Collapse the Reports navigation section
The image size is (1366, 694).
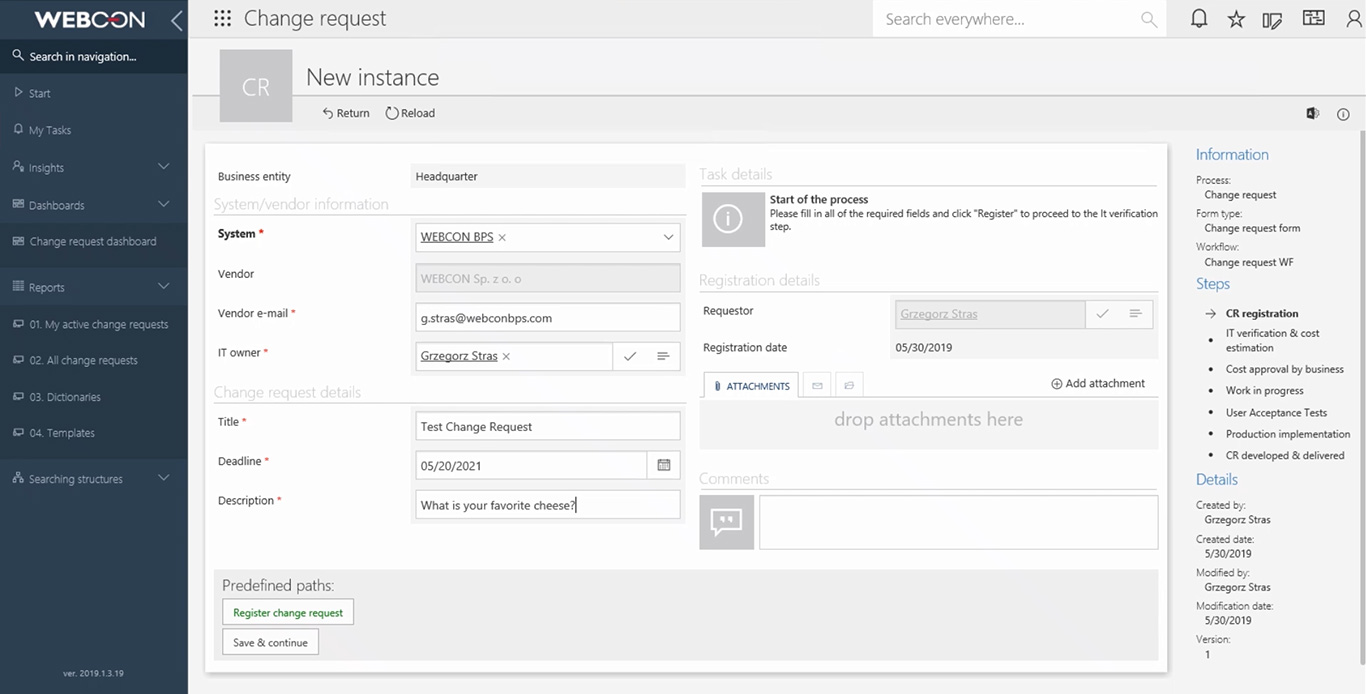pos(164,287)
